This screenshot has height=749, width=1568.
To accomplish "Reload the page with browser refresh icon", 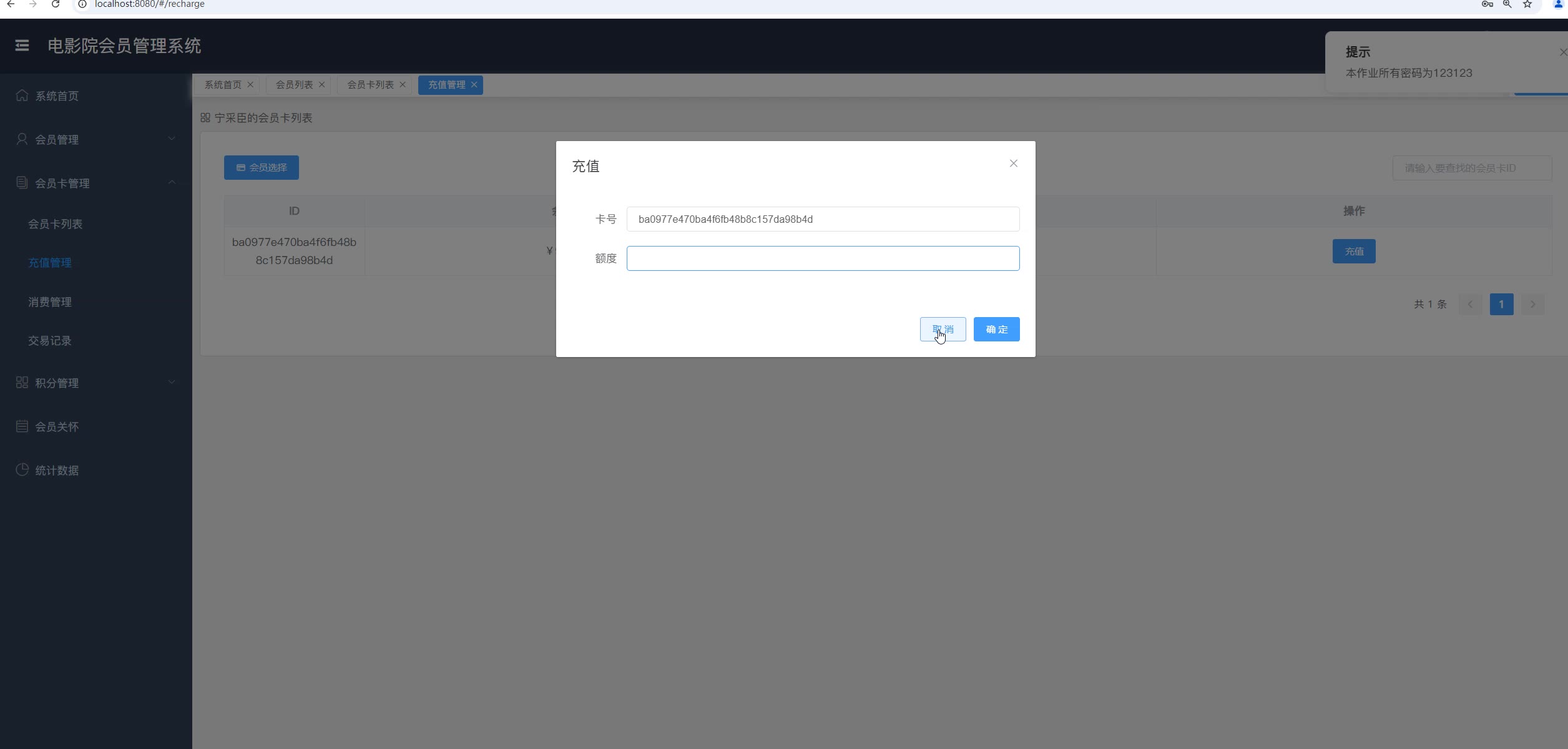I will coord(56,4).
